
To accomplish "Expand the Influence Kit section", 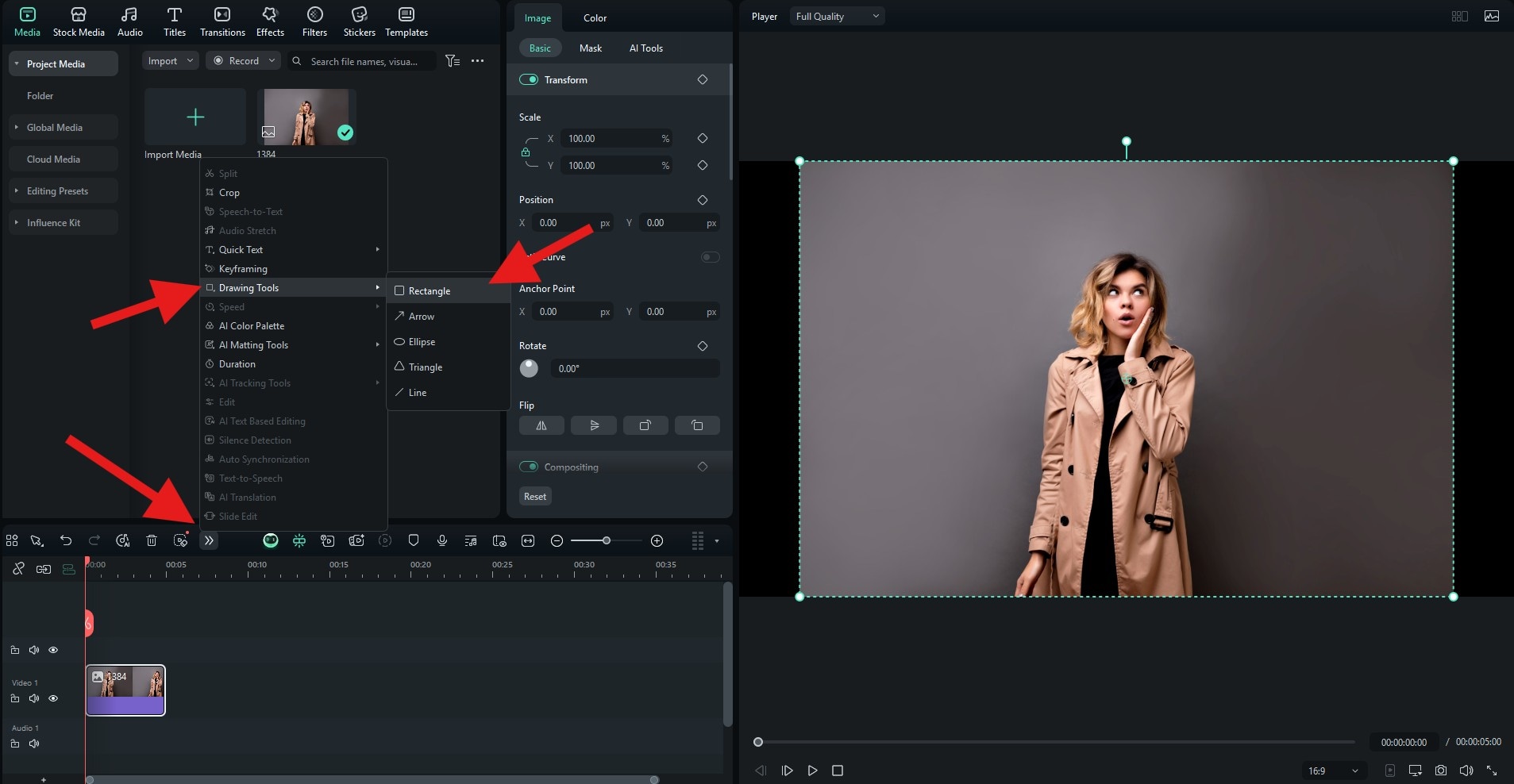I will coord(17,222).
